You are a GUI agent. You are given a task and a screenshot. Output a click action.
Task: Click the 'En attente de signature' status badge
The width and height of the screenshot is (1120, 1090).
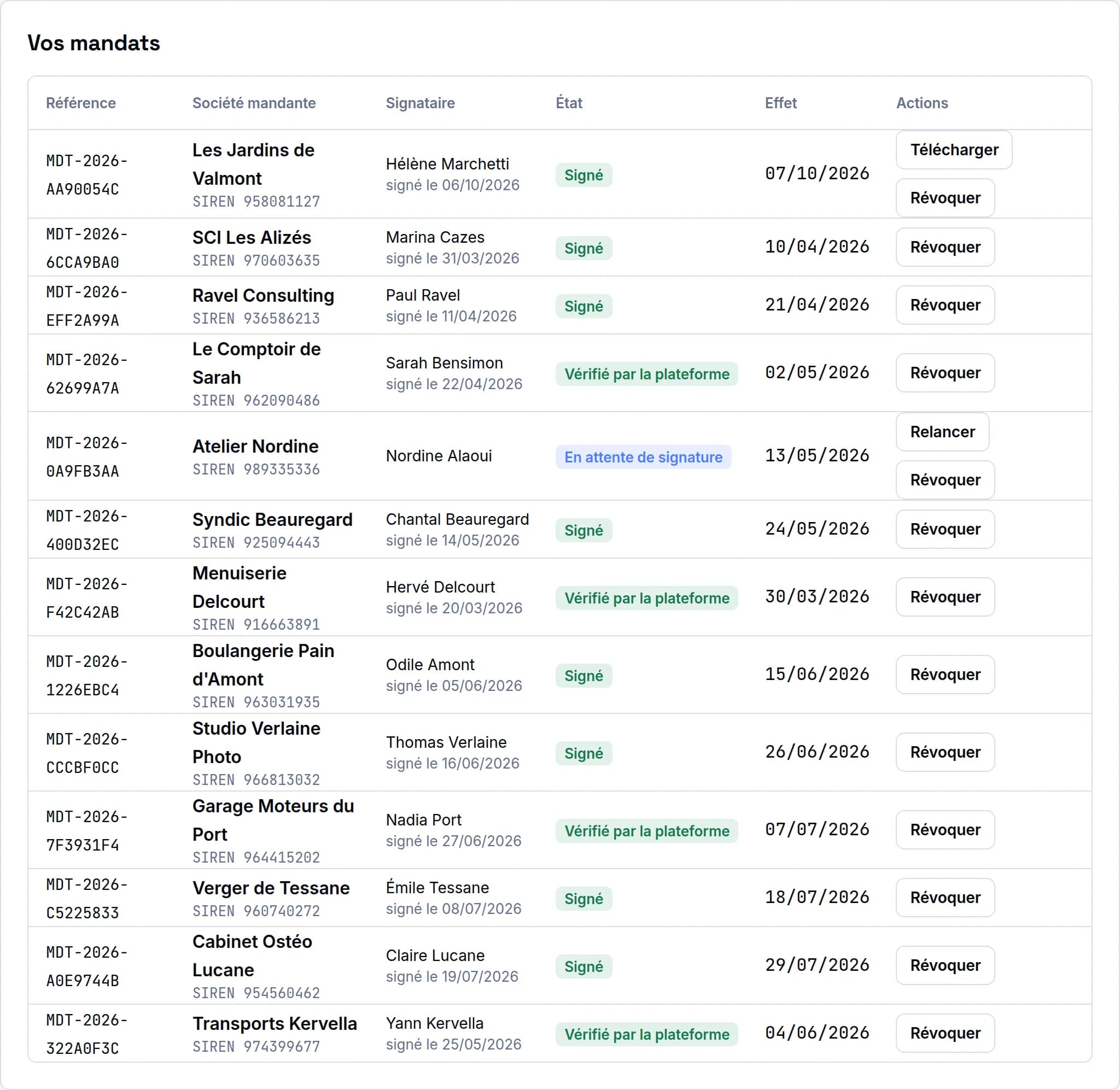[x=643, y=458]
